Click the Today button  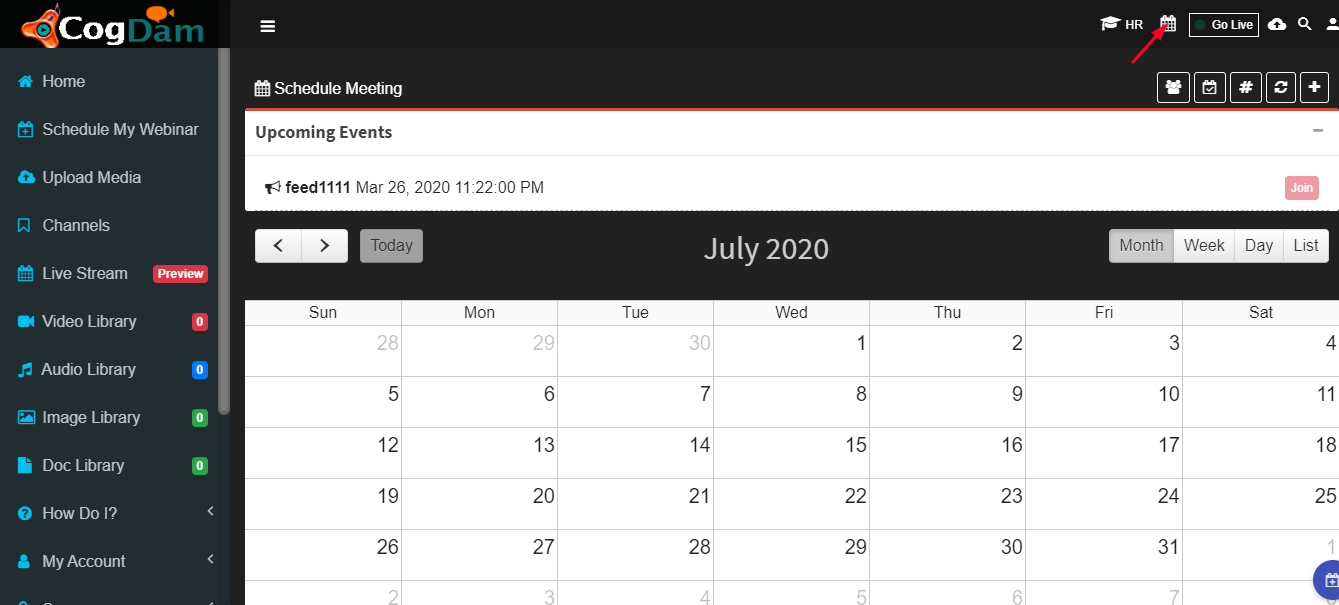(391, 246)
